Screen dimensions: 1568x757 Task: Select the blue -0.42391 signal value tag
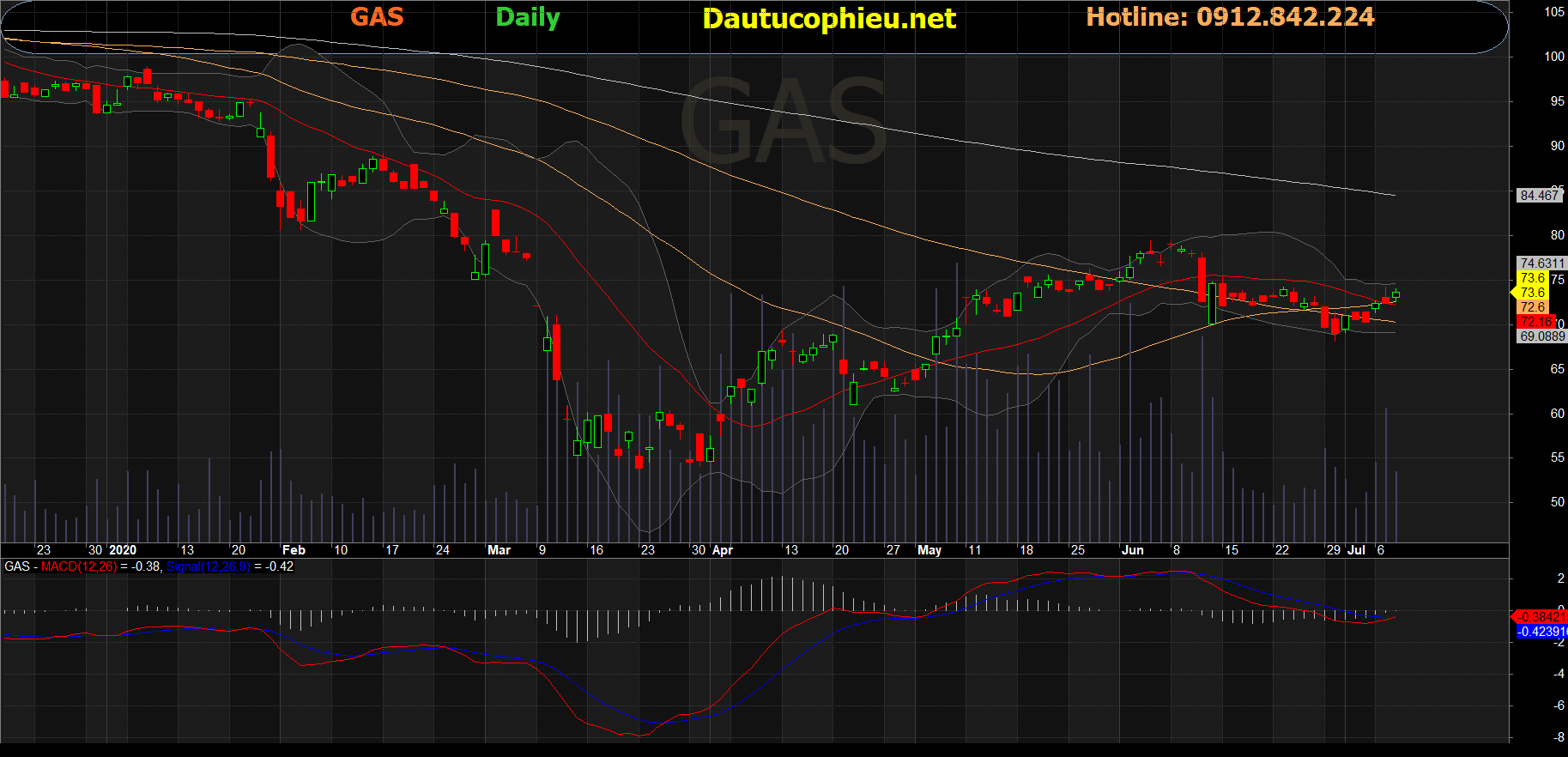1541,632
